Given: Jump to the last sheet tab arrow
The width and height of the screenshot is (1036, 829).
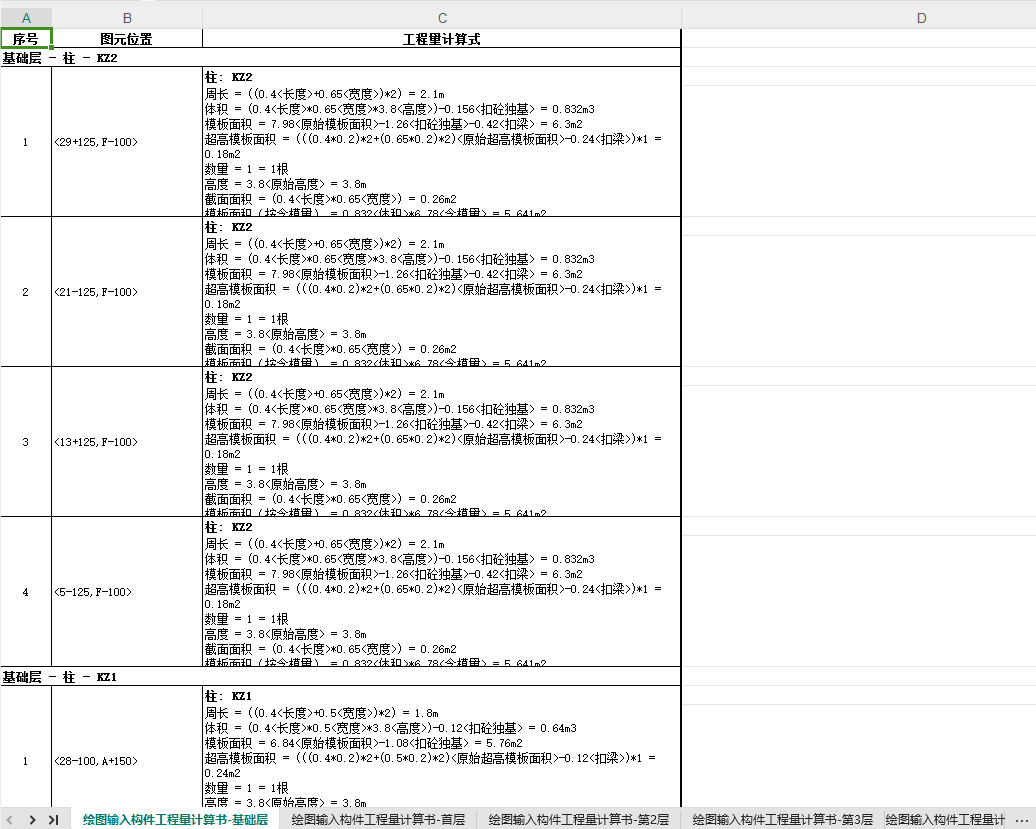Looking at the screenshot, I should pyautogui.click(x=54, y=820).
